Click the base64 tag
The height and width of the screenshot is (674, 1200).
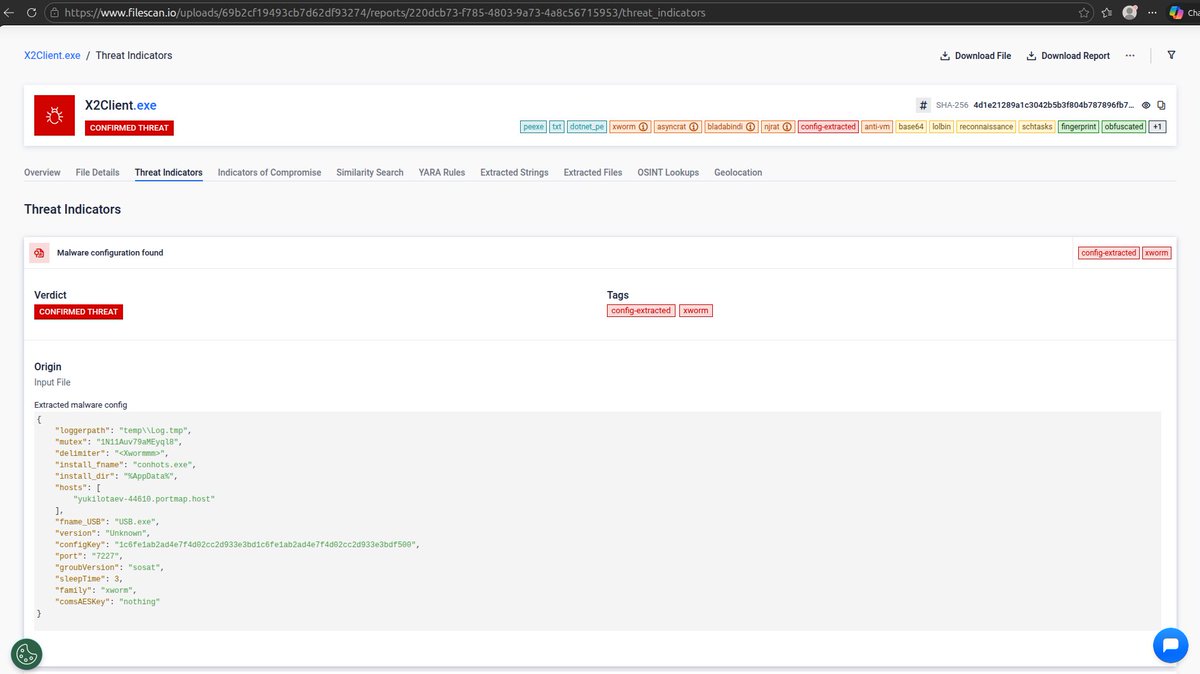click(911, 127)
